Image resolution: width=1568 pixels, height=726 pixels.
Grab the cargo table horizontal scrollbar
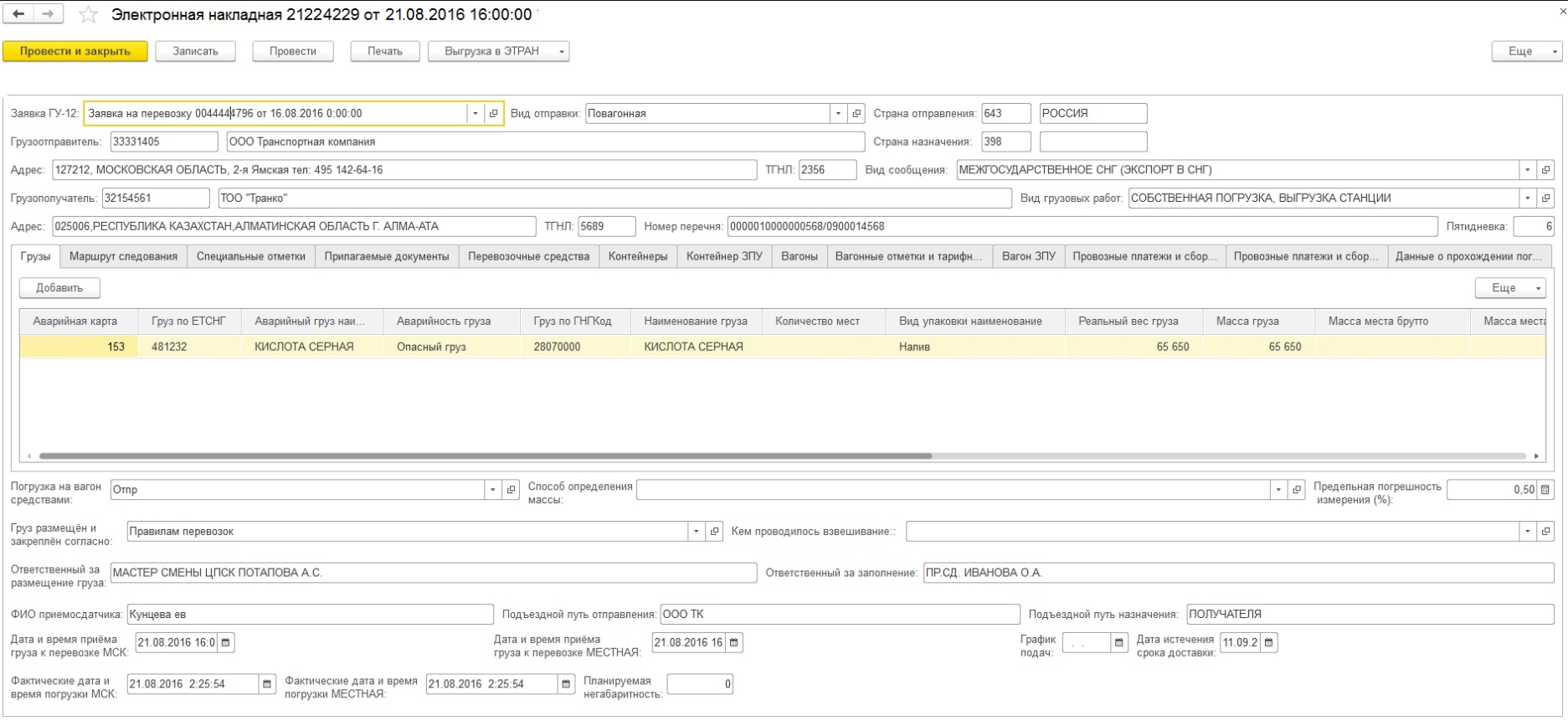486,456
